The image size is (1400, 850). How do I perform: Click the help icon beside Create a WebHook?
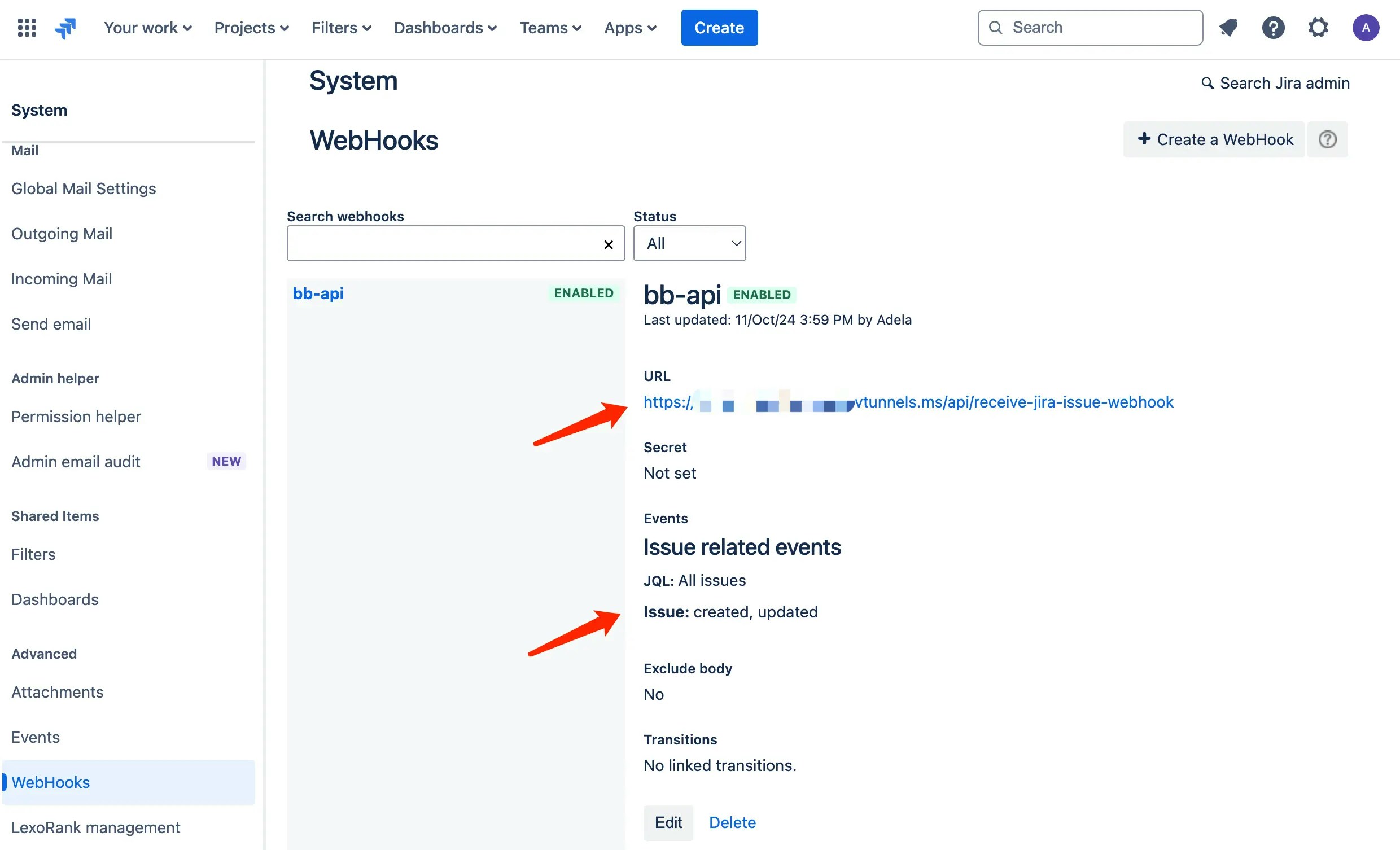pyautogui.click(x=1328, y=139)
